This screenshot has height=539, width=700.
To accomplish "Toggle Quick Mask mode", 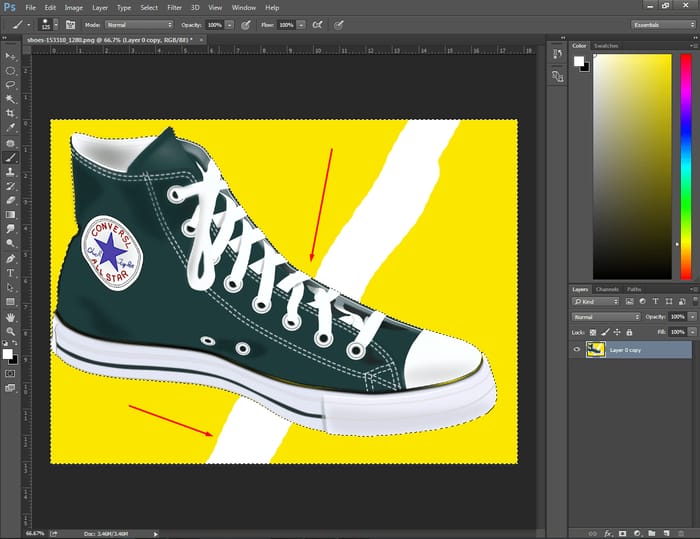I will click(x=10, y=374).
